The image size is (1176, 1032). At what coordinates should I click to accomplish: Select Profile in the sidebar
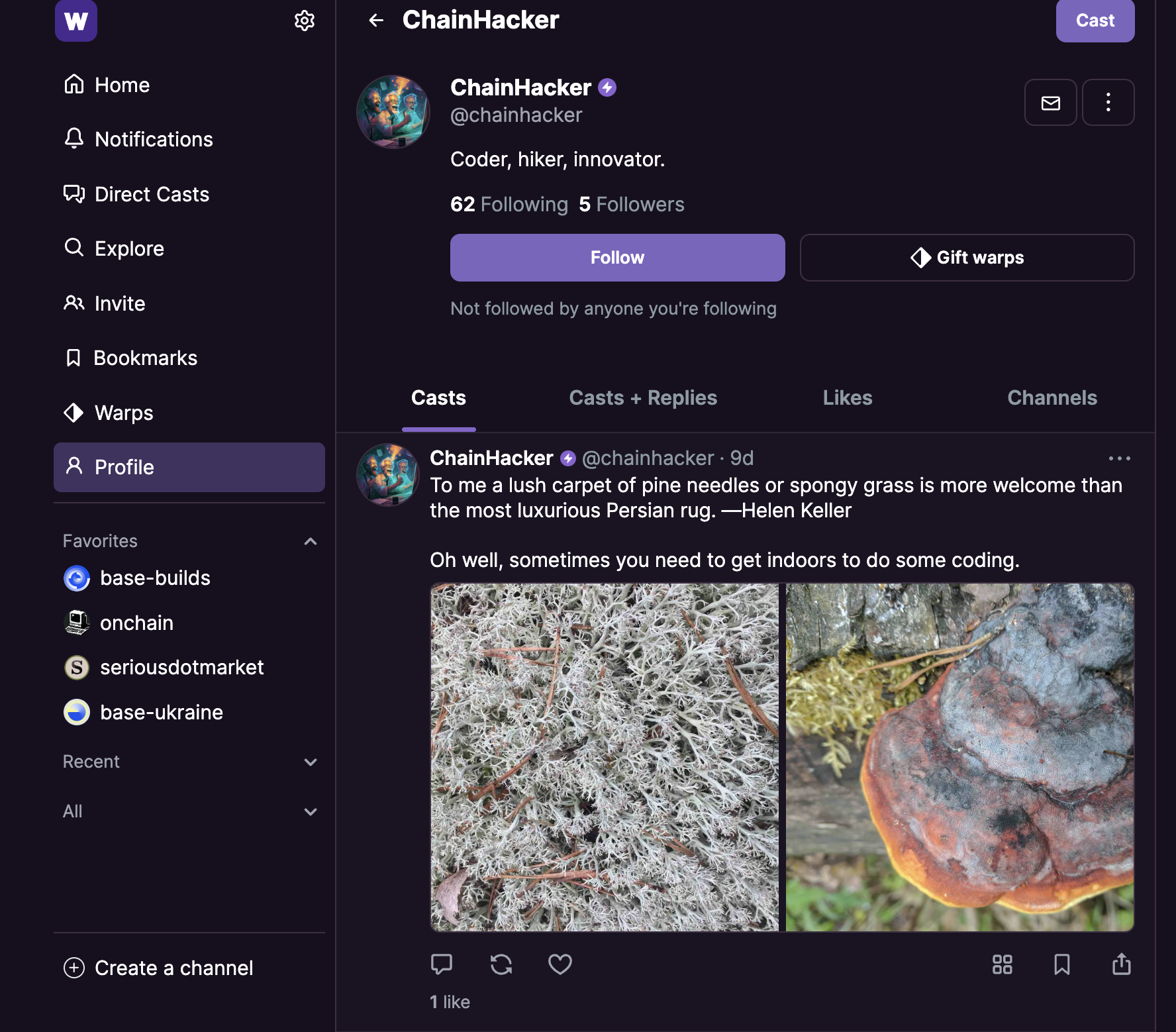point(189,467)
